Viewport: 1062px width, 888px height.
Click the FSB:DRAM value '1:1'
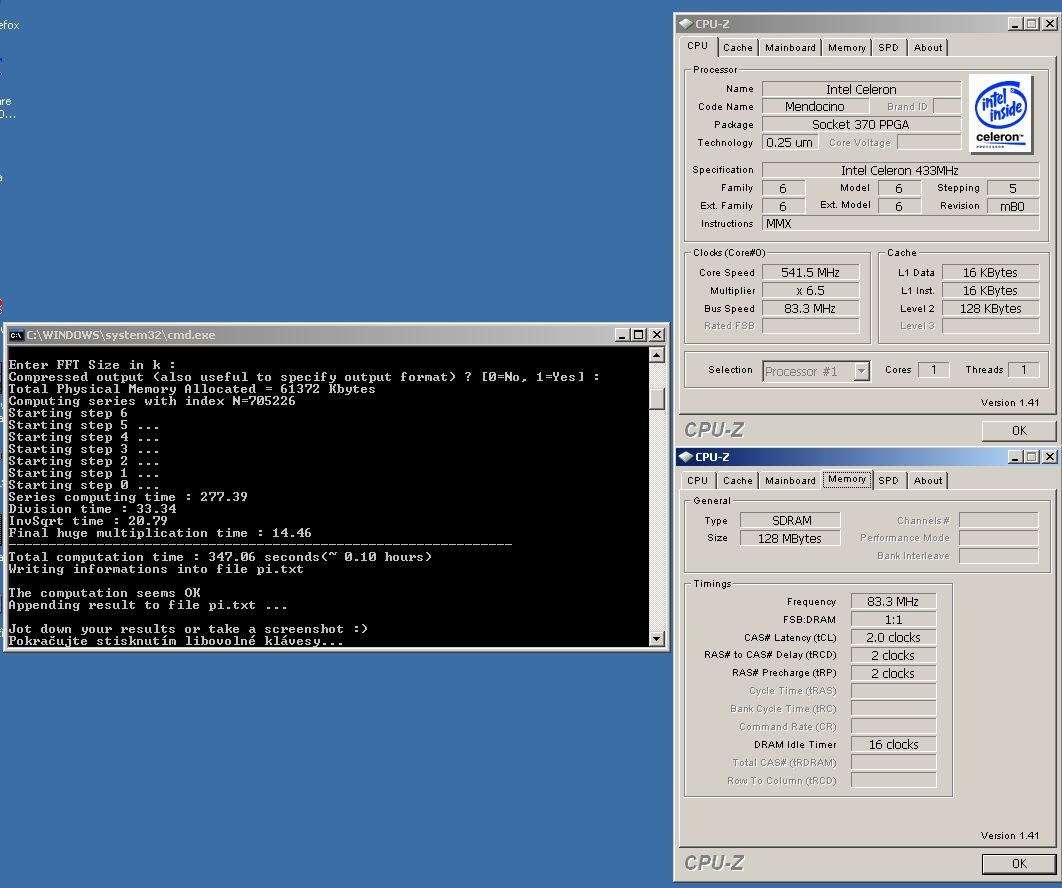click(x=893, y=619)
